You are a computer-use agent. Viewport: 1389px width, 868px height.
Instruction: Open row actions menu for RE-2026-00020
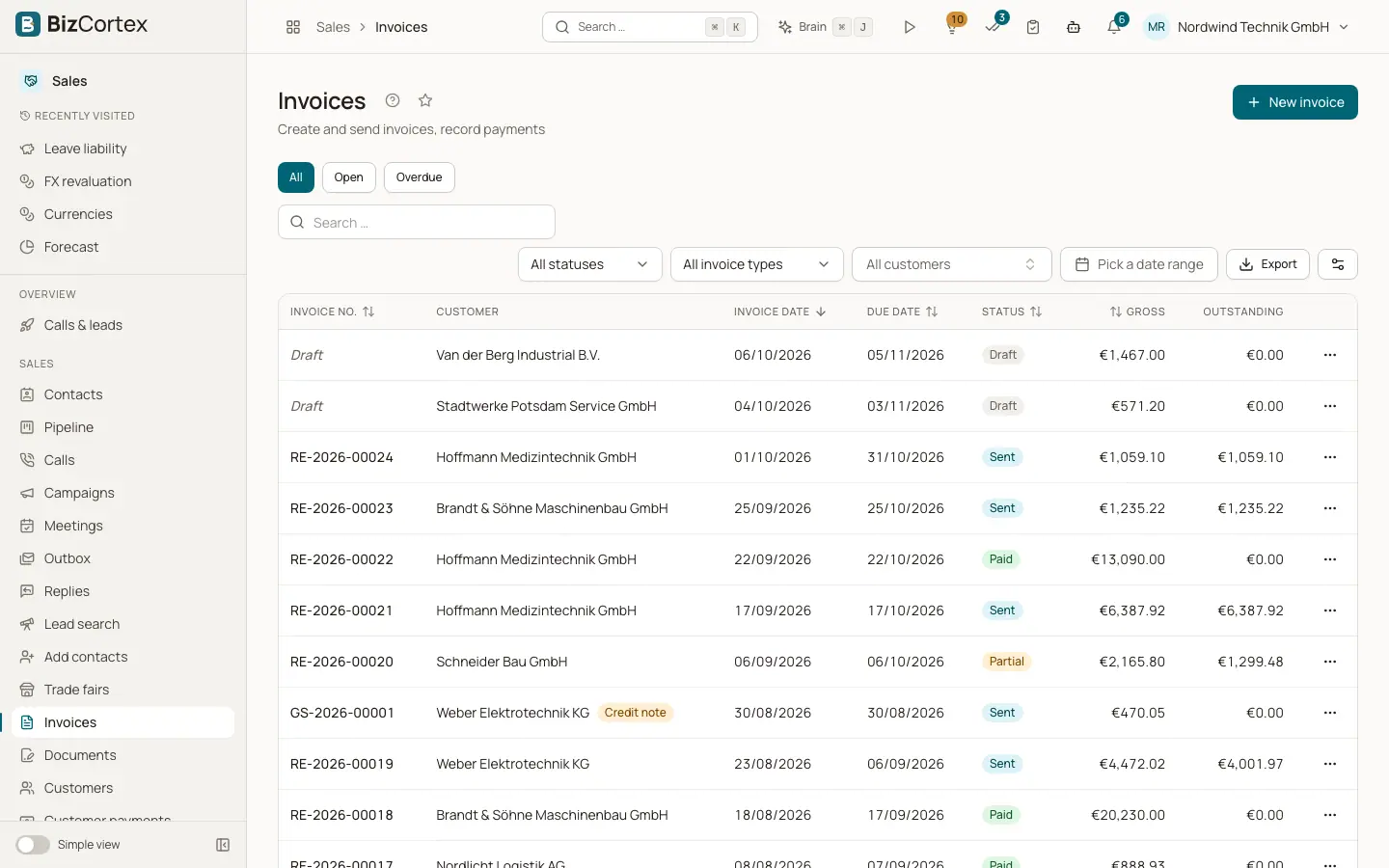[1330, 662]
